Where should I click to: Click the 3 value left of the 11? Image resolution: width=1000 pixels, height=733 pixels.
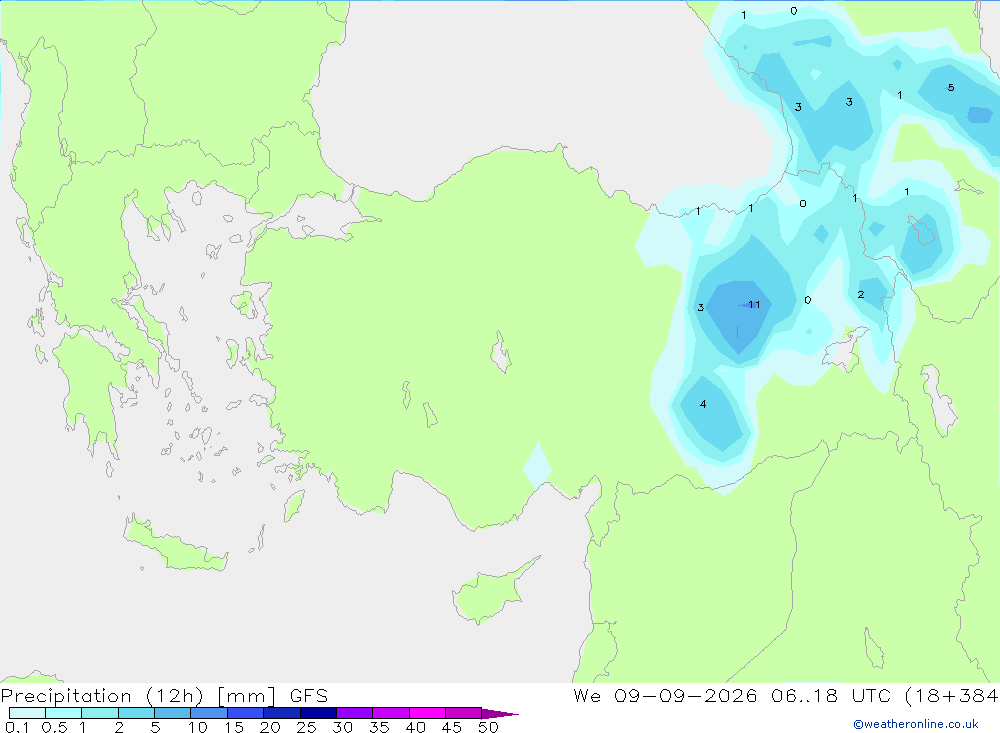point(700,307)
